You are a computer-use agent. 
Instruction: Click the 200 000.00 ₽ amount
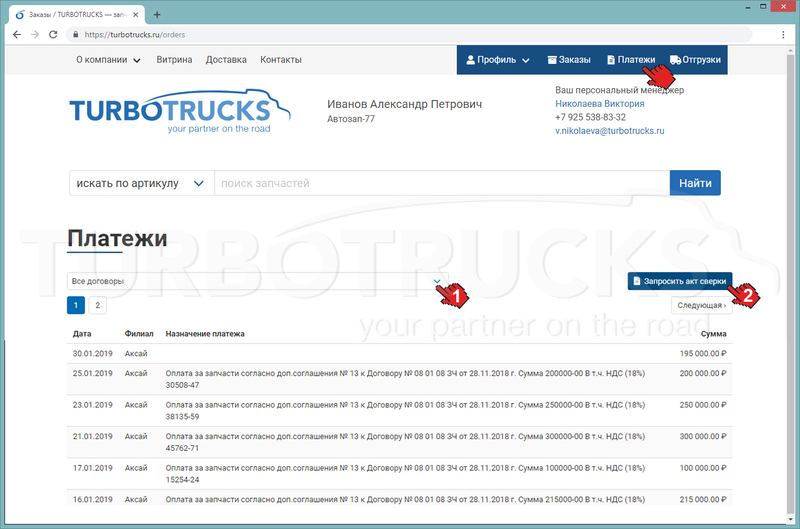point(703,373)
